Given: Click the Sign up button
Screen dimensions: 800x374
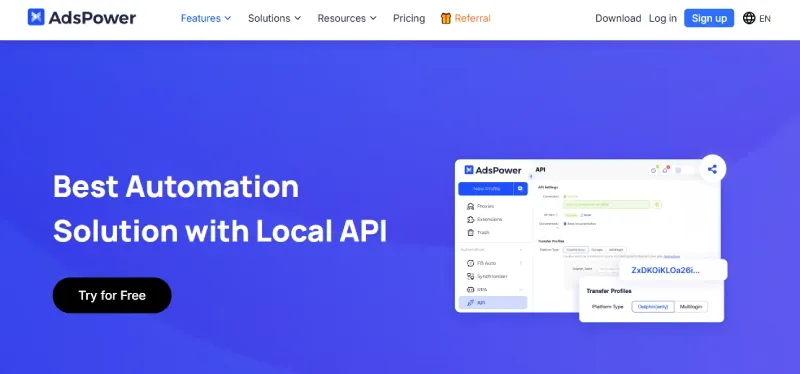Looking at the screenshot, I should [x=709, y=18].
